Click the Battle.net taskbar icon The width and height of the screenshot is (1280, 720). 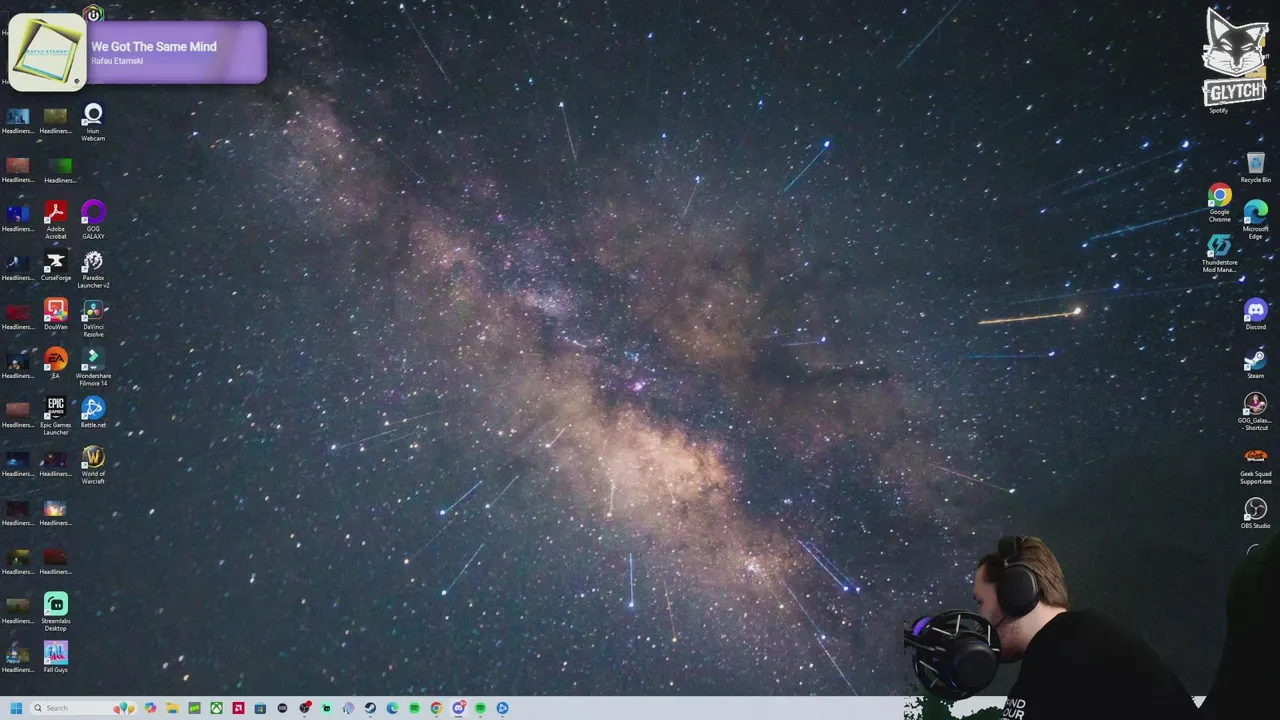(502, 708)
